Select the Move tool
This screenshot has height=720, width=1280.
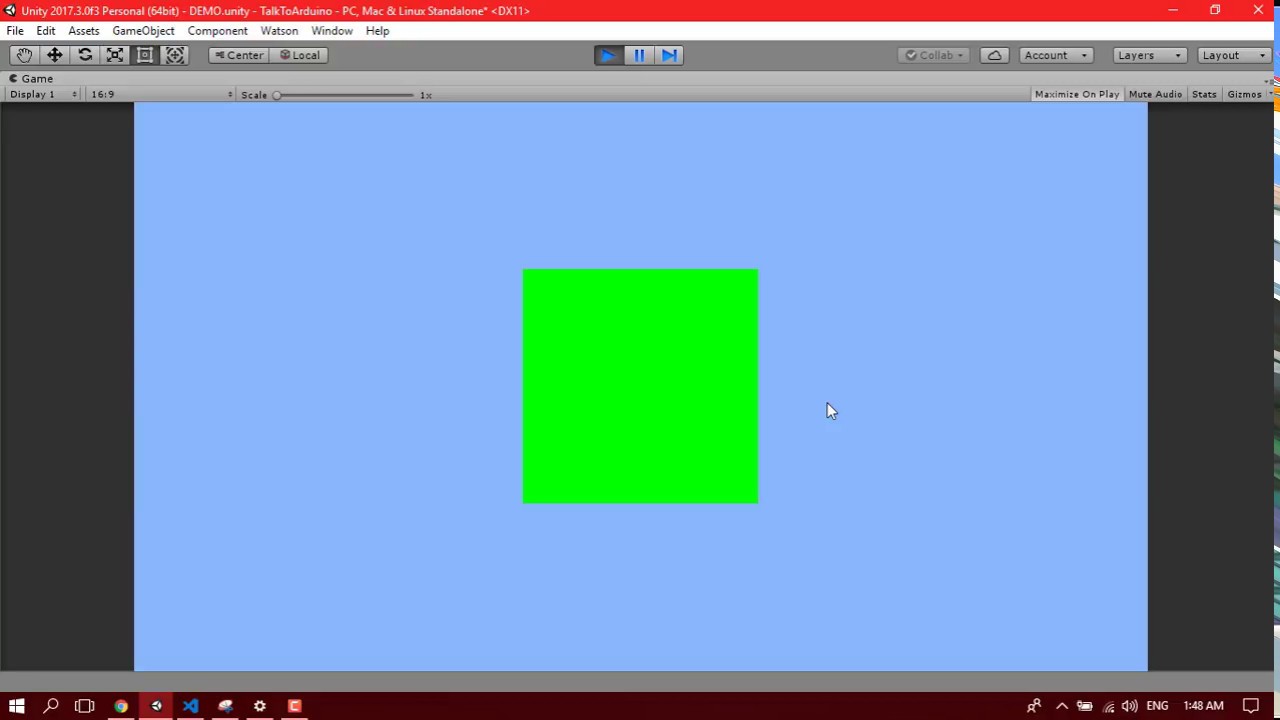[54, 55]
